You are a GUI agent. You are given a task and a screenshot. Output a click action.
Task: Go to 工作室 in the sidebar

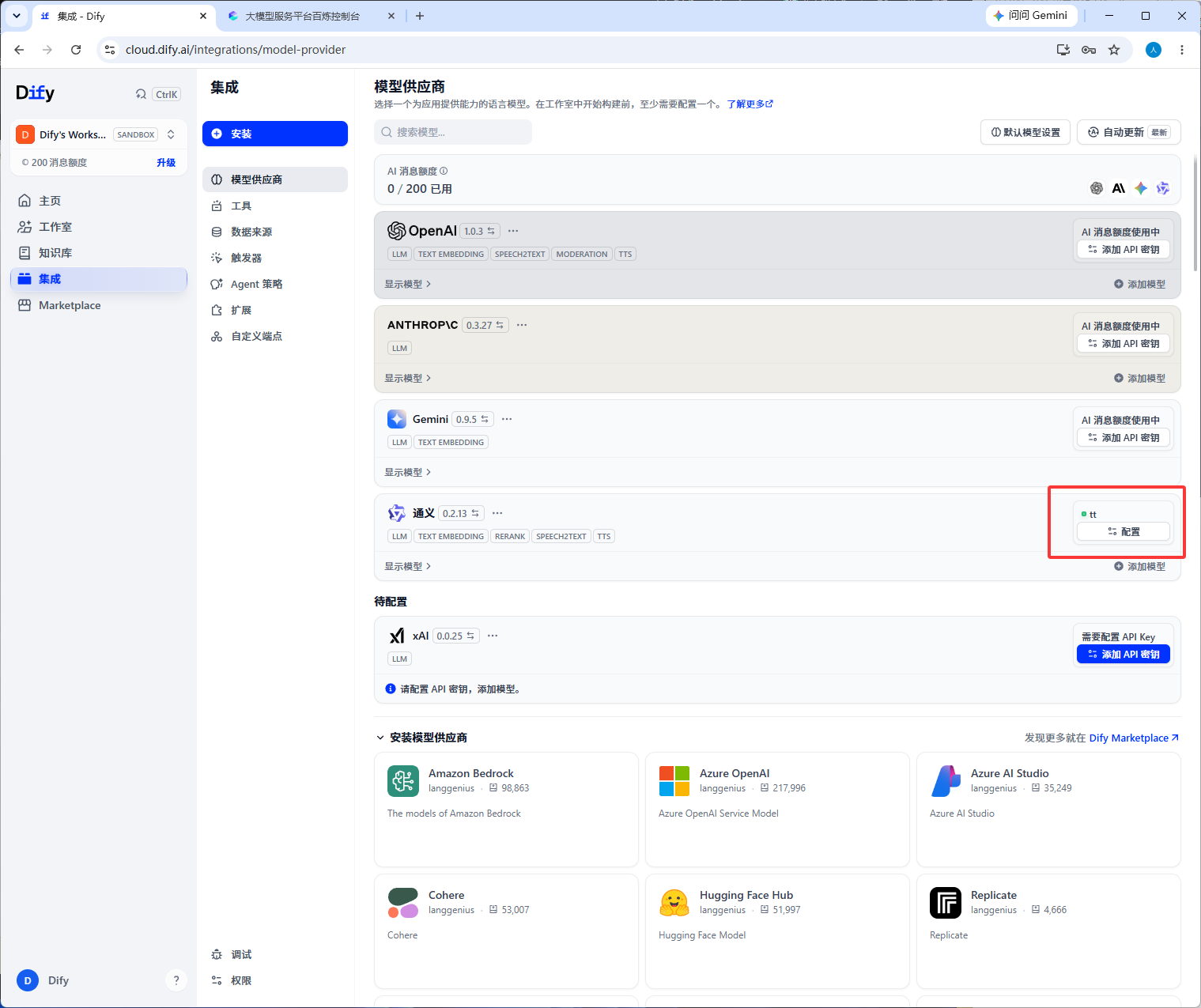[x=99, y=227]
